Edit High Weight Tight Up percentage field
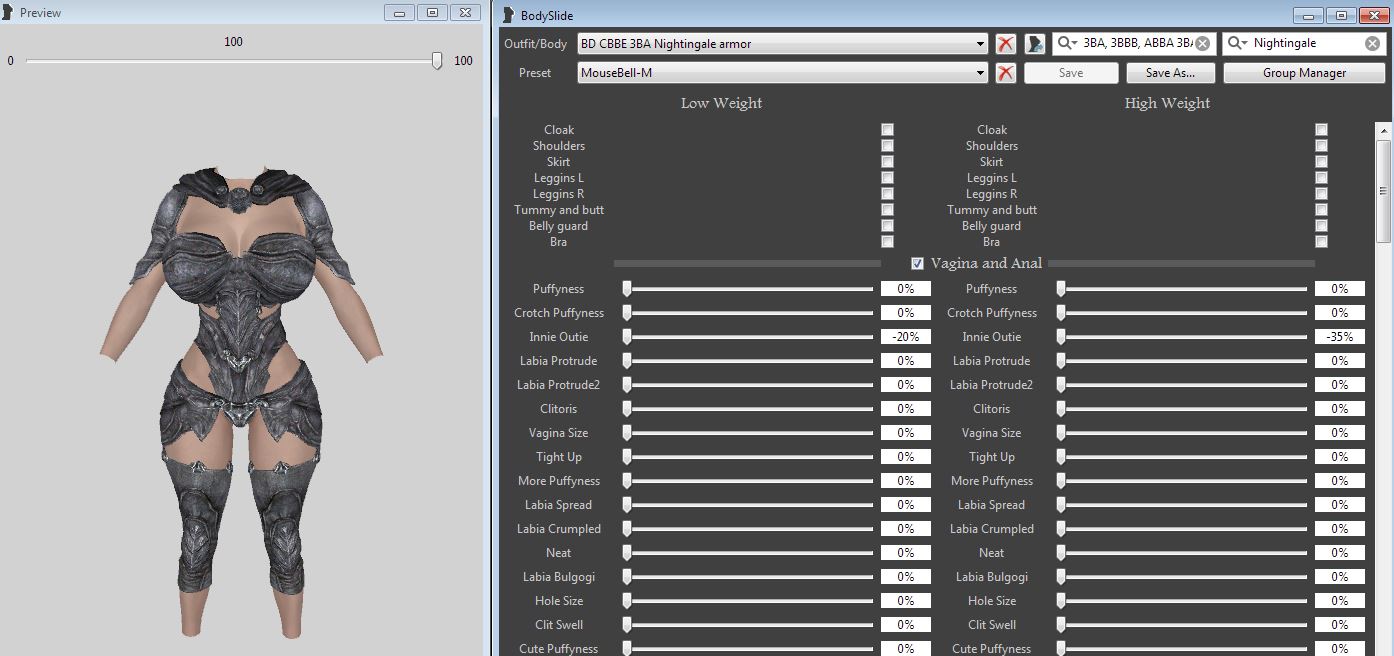This screenshot has height=656, width=1394. 1339,457
